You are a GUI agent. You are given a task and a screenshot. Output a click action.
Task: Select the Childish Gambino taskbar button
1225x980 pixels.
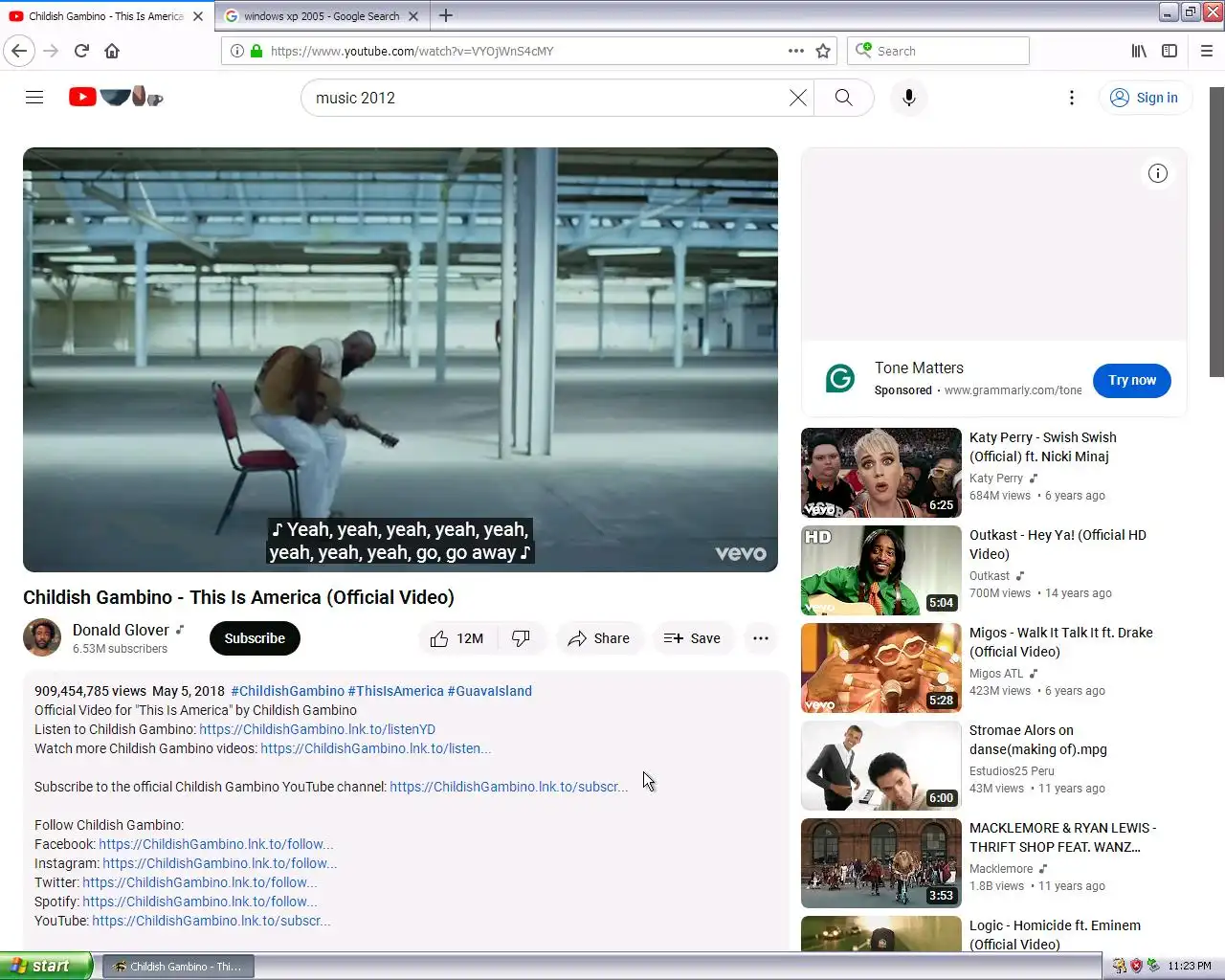click(179, 967)
